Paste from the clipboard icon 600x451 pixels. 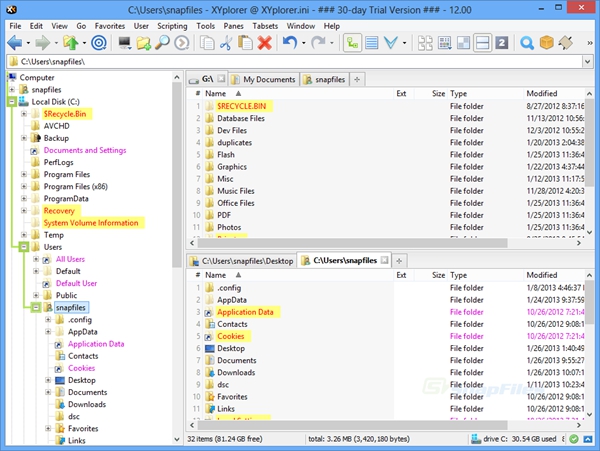click(245, 43)
